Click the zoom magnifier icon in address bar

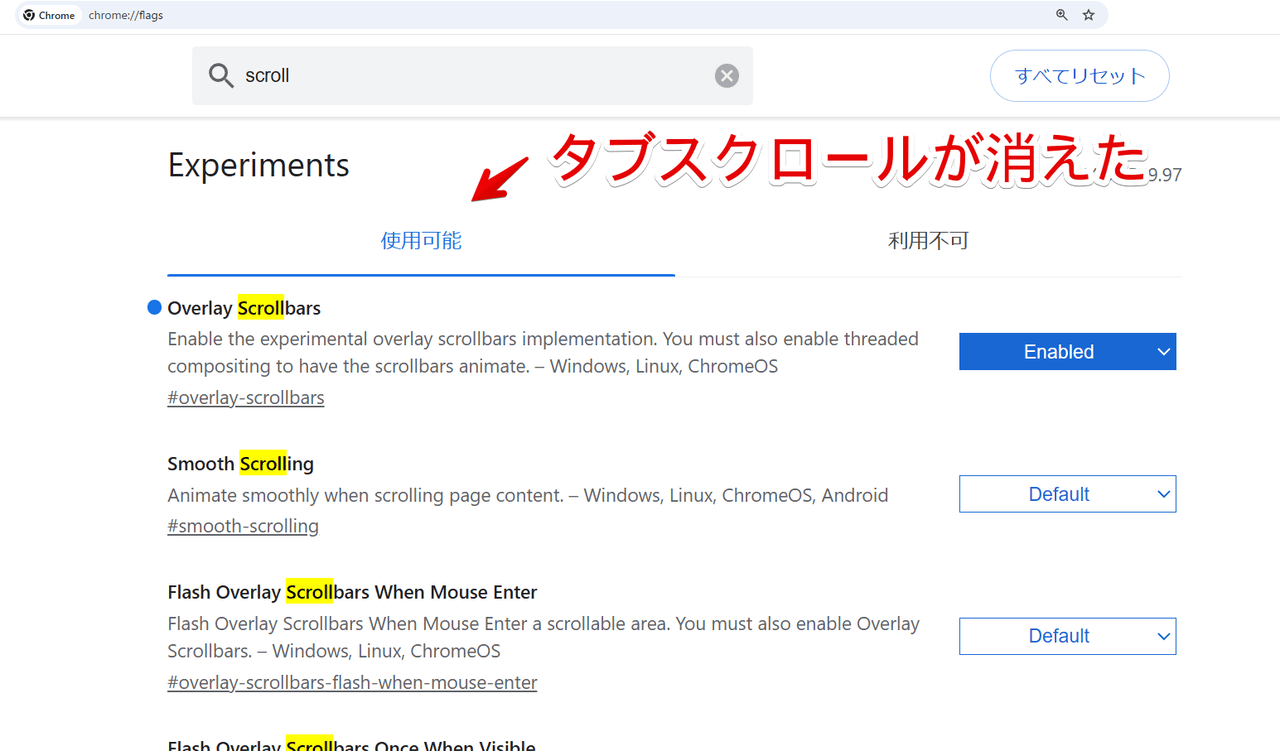[x=1062, y=15]
